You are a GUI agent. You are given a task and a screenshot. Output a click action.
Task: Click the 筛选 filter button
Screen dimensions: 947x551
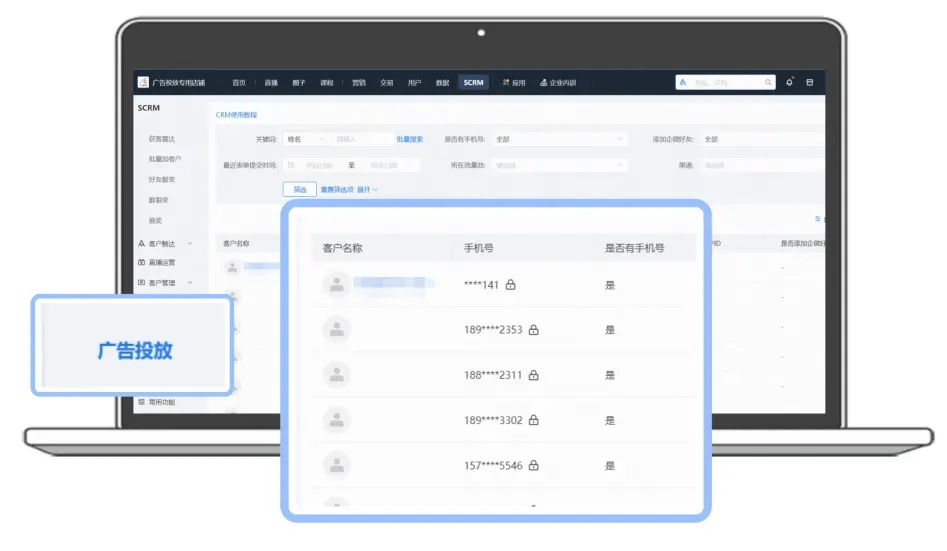pyautogui.click(x=300, y=190)
